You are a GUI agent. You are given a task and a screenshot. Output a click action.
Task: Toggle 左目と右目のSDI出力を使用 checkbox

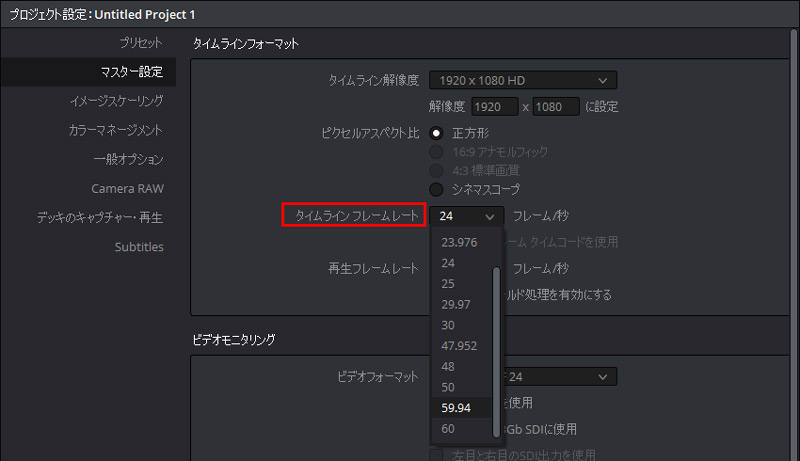(x=436, y=455)
